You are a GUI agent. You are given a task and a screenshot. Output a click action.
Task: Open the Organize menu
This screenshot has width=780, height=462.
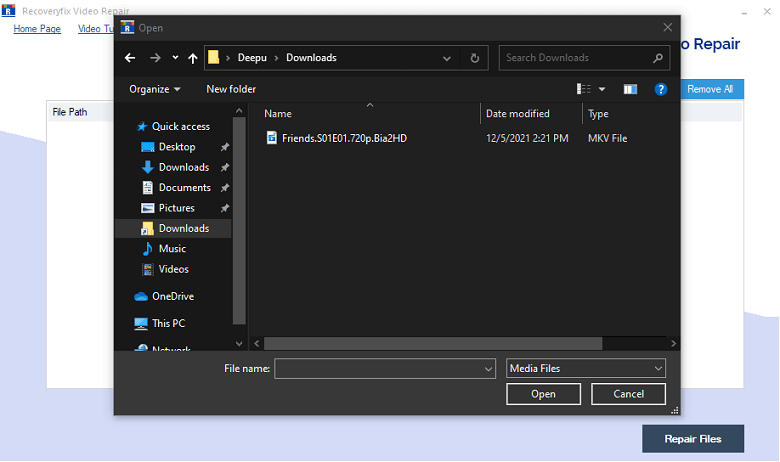154,89
